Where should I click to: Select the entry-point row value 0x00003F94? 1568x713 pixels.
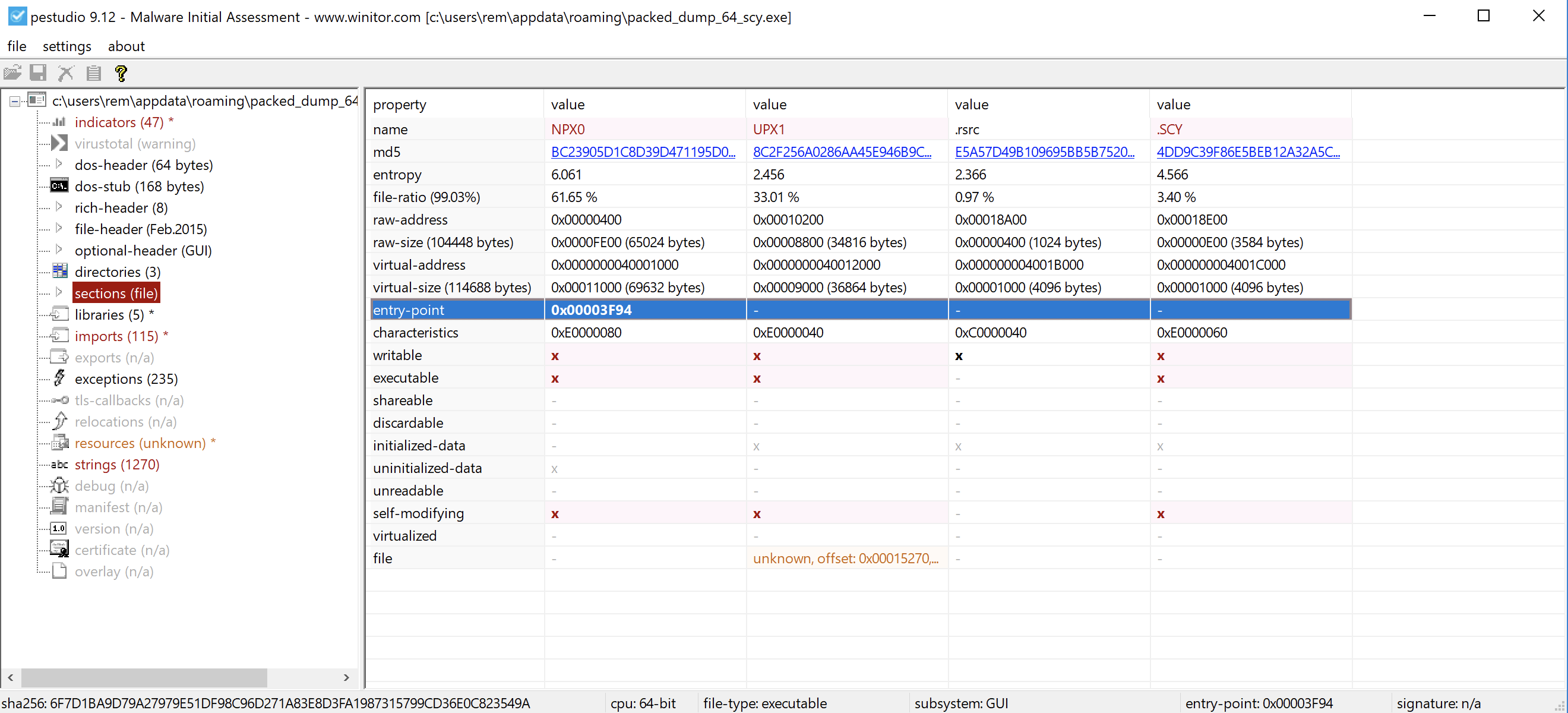click(591, 310)
